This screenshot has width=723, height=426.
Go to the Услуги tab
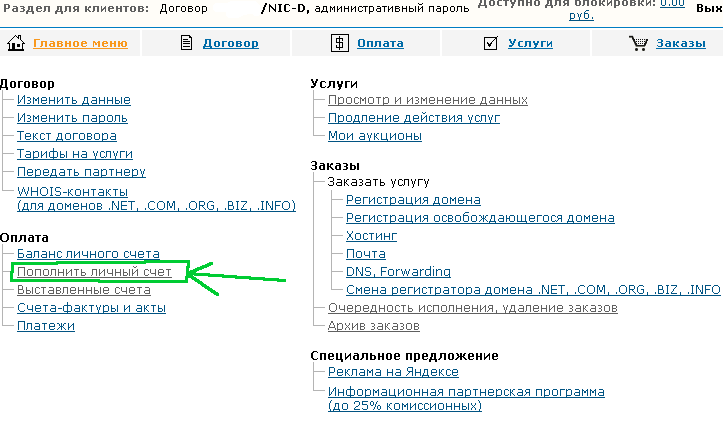tap(531, 44)
